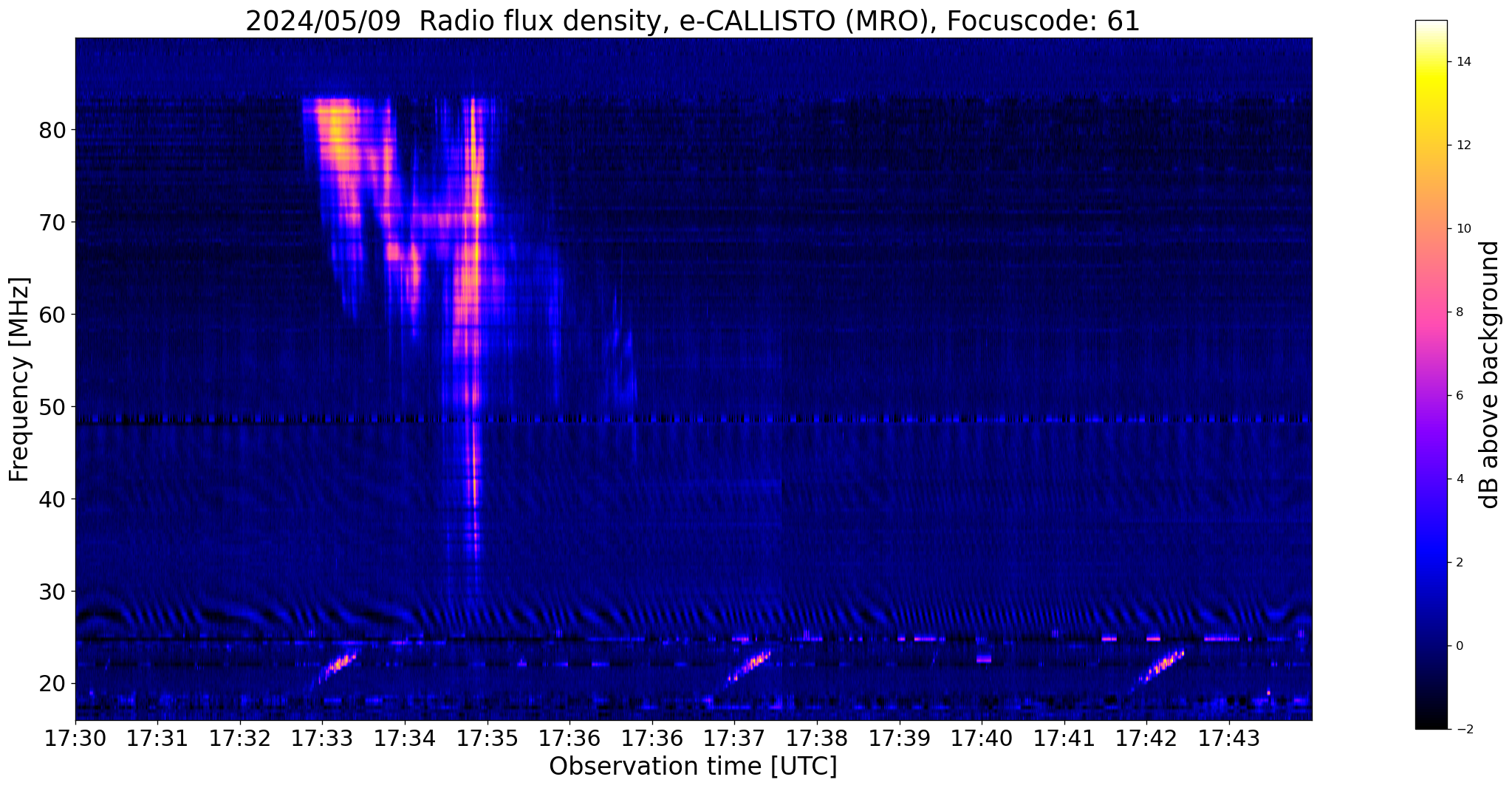Viewport: 1512px width, 788px height.
Task: Click the 20 tick on the frequency axis
Action: [52, 684]
